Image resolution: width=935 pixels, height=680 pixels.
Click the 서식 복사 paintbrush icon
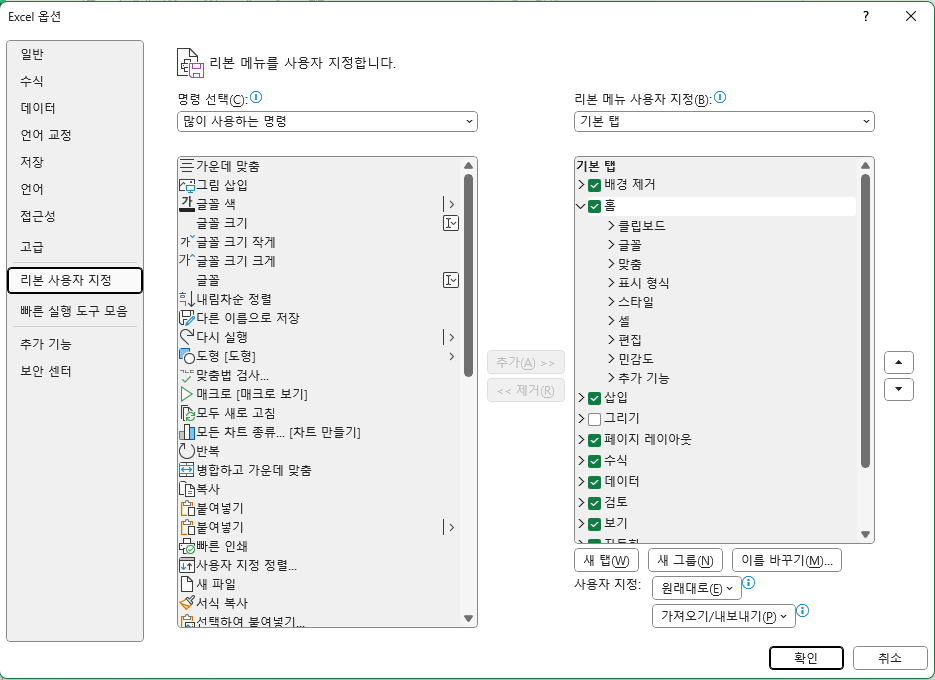[x=187, y=603]
